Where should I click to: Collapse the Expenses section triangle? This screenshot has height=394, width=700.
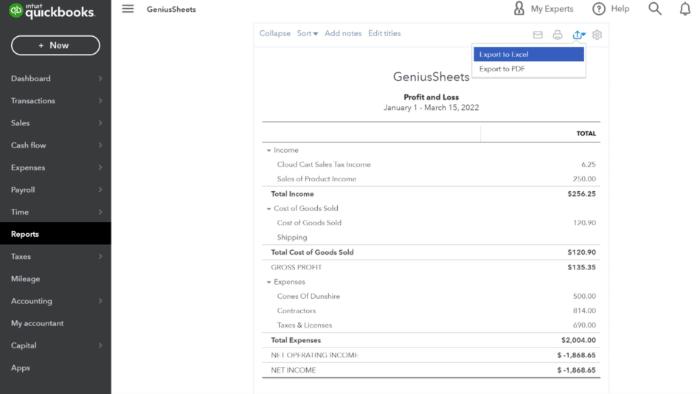point(269,282)
